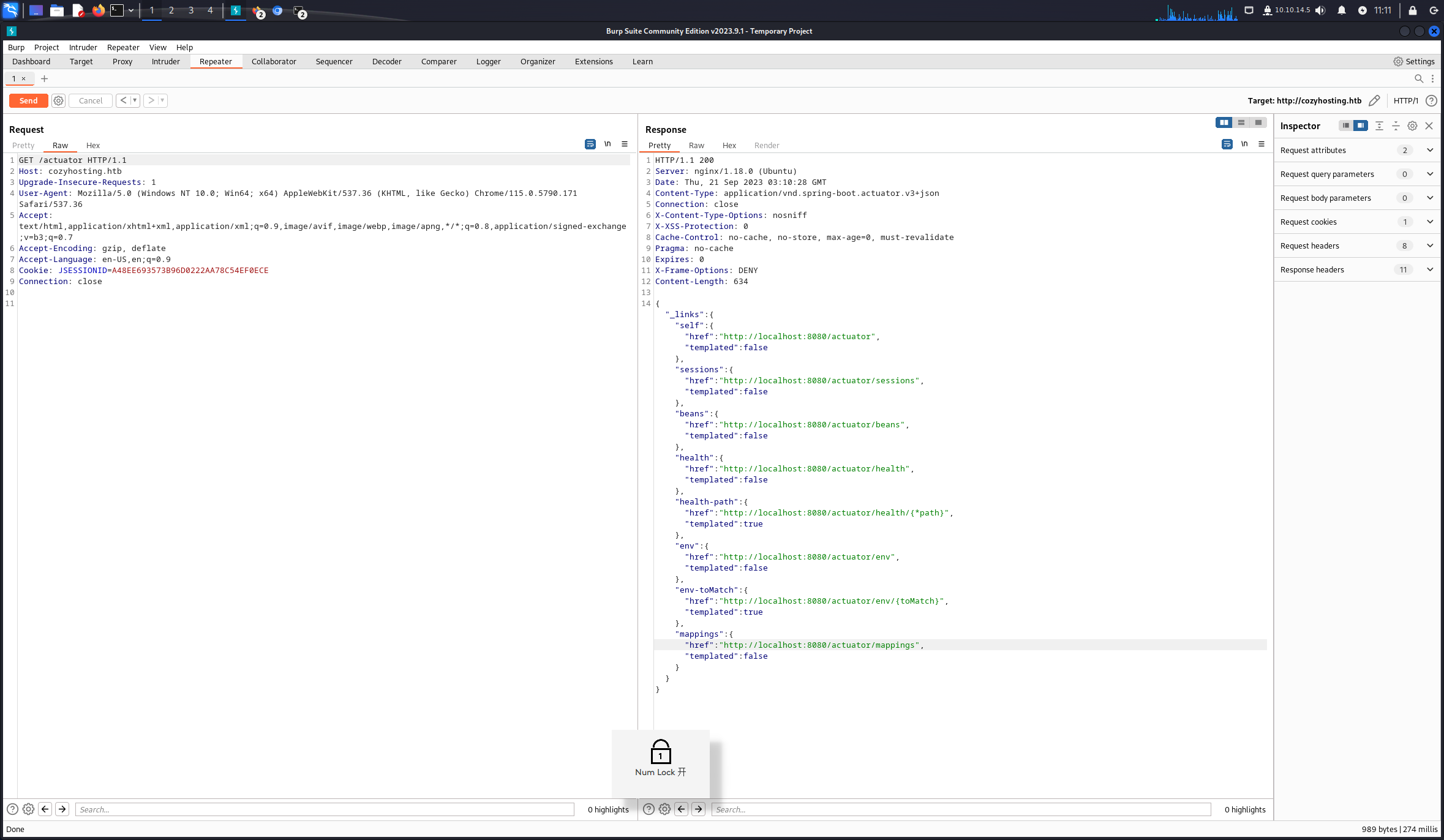Open the back history dropdown arrow
The width and height of the screenshot is (1444, 840).
point(135,100)
